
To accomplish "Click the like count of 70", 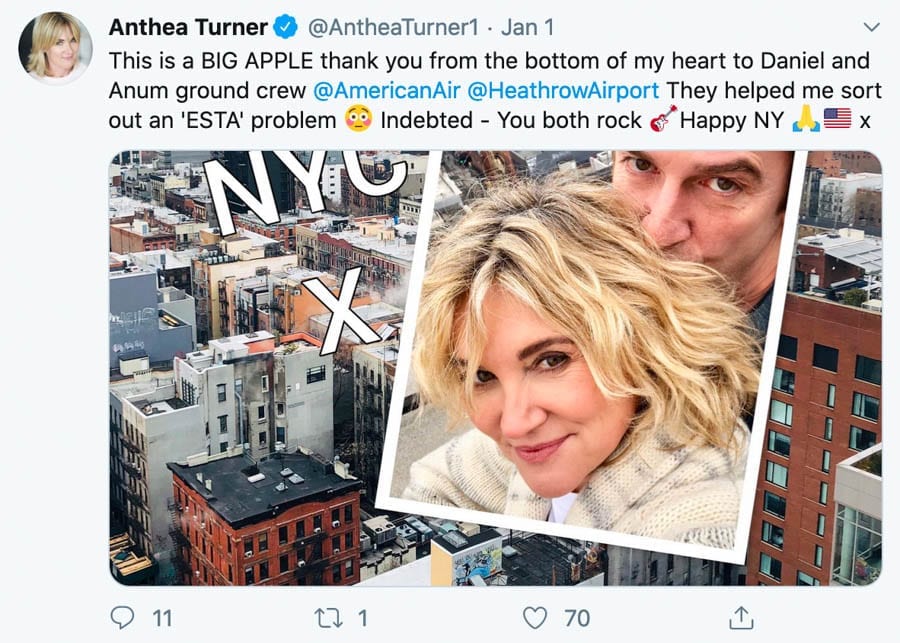I will point(577,618).
